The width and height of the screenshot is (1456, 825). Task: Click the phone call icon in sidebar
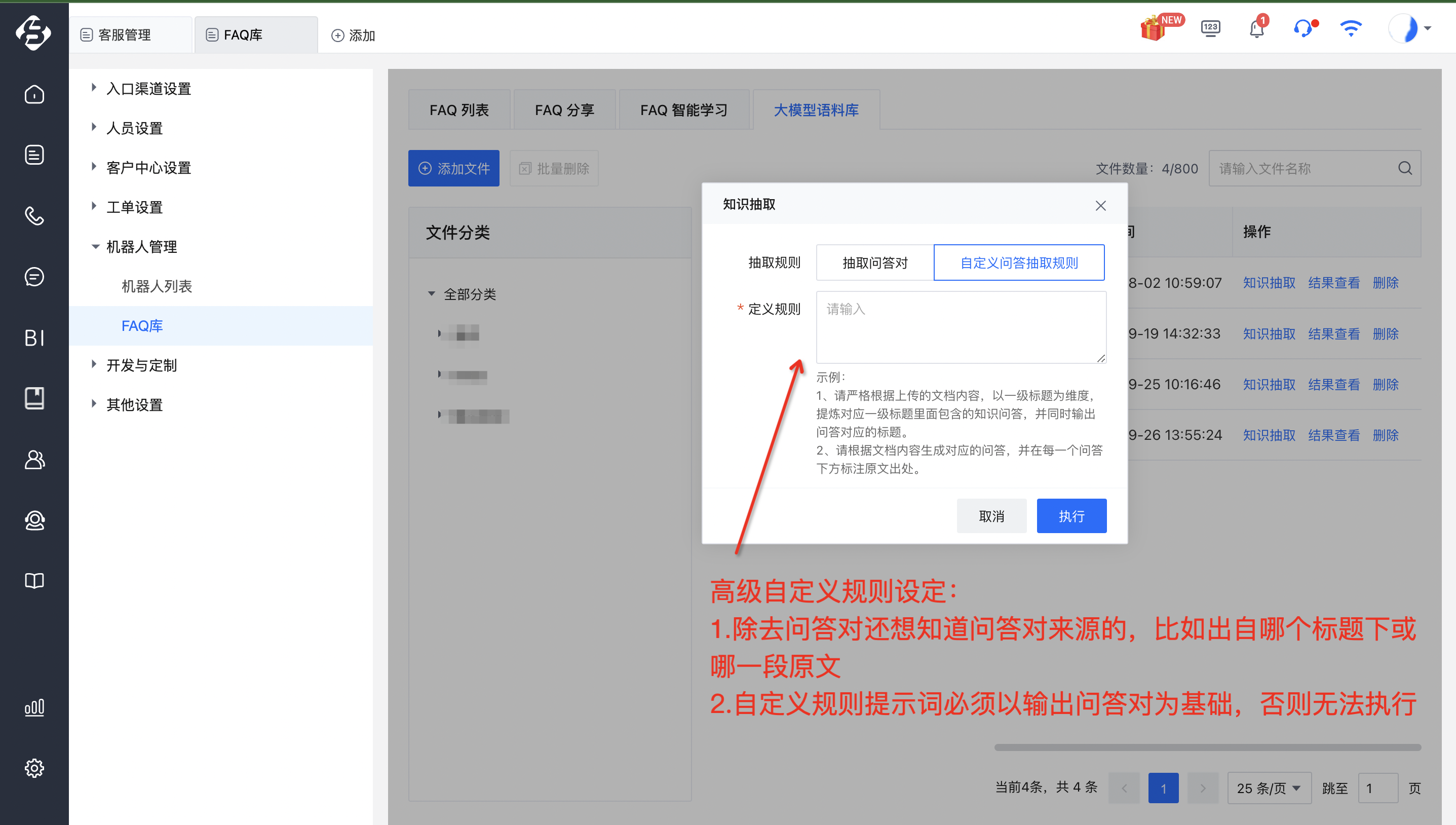pos(34,216)
